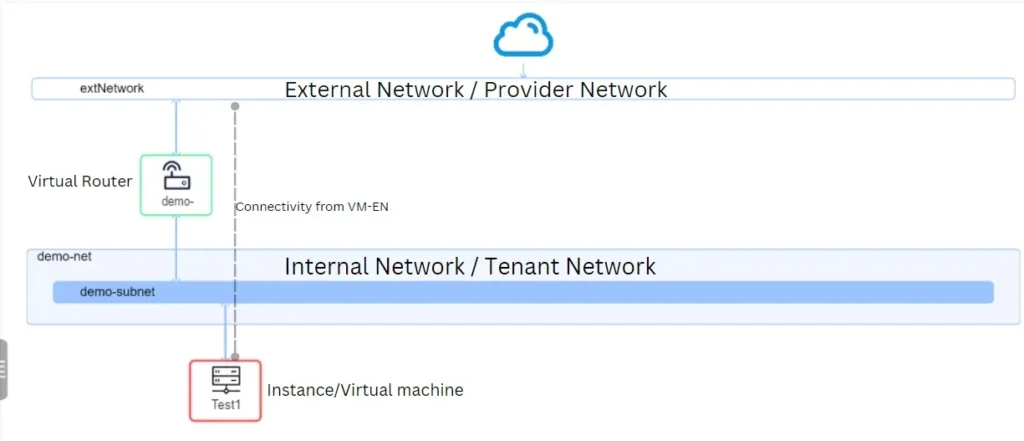Click the blue cloud icon
The image size is (1024, 441).
point(523,36)
